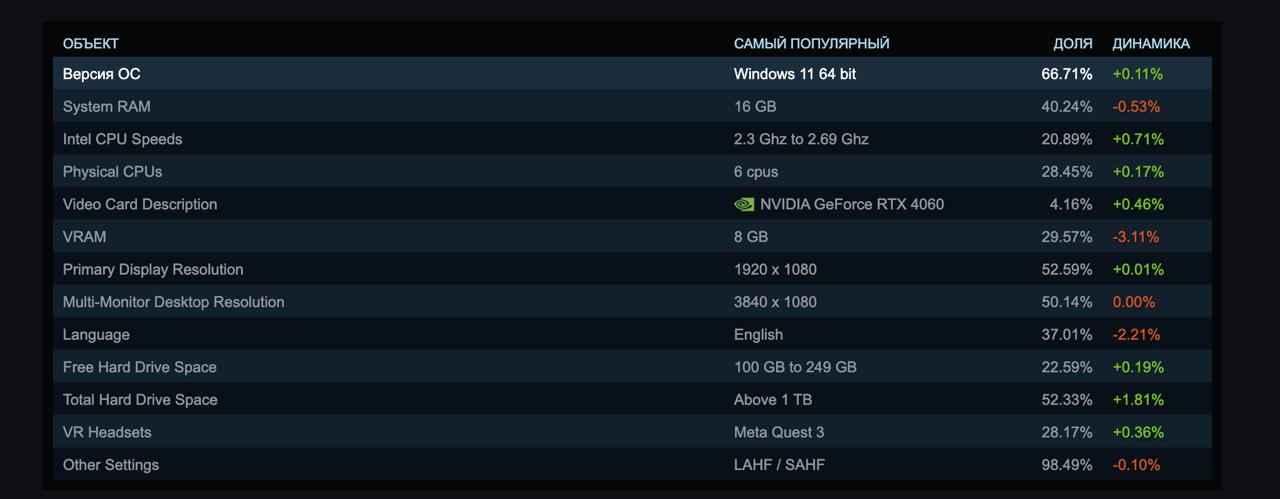The image size is (1280, 499).
Task: Expand the VRAM category label
Action: tap(85, 237)
